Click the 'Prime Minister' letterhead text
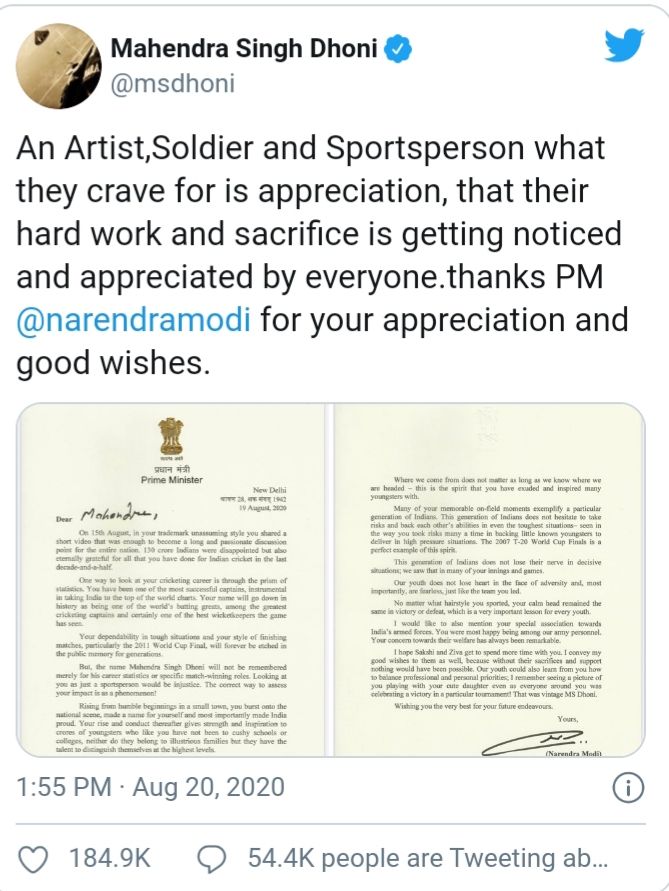669x891 pixels. pyautogui.click(x=170, y=478)
